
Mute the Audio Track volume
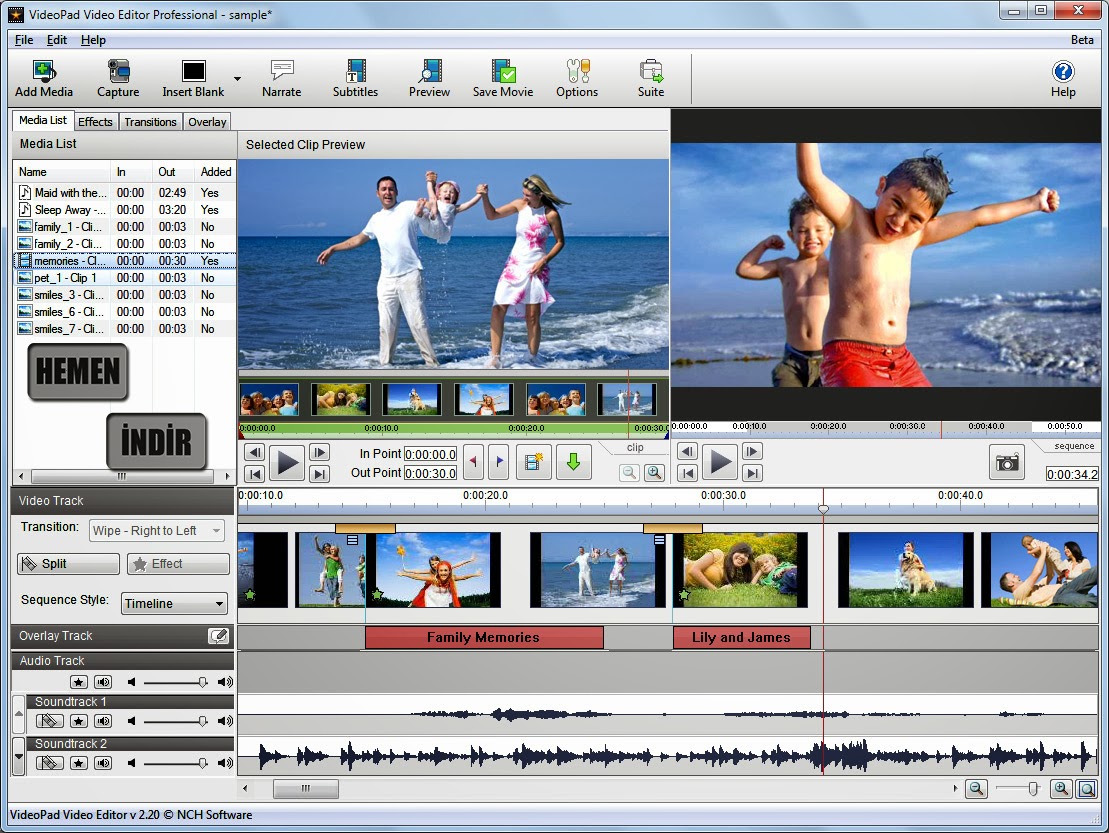coord(103,682)
